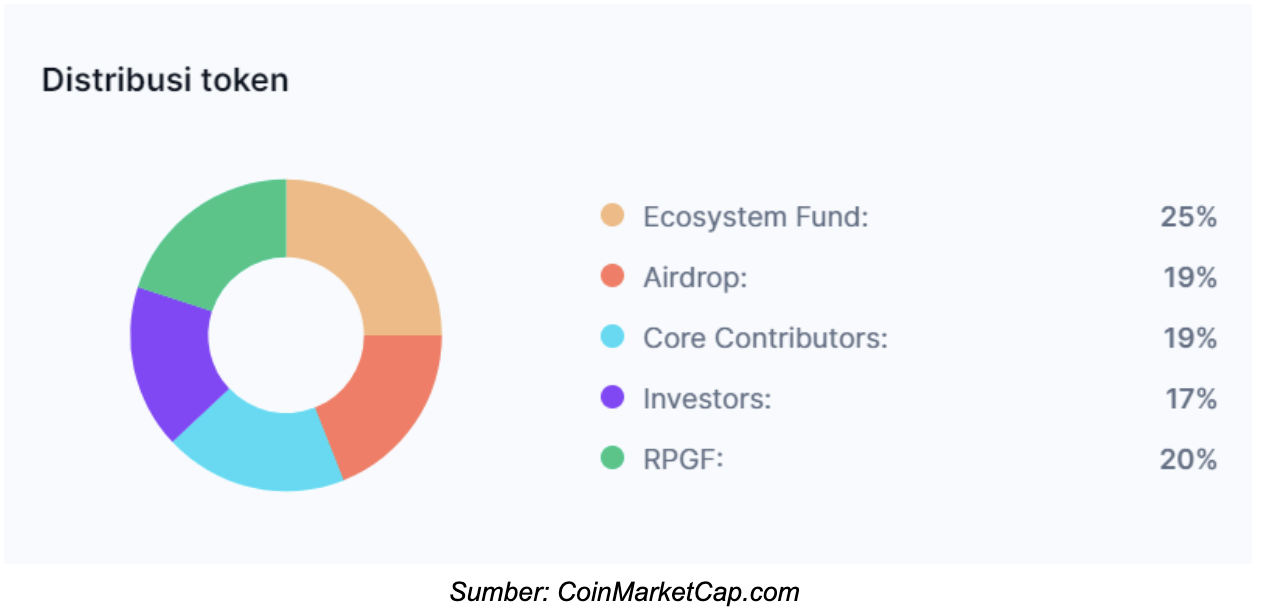The height and width of the screenshot is (616, 1262).
Task: Click the cyan Core Contributors legend dot
Action: tap(612, 337)
